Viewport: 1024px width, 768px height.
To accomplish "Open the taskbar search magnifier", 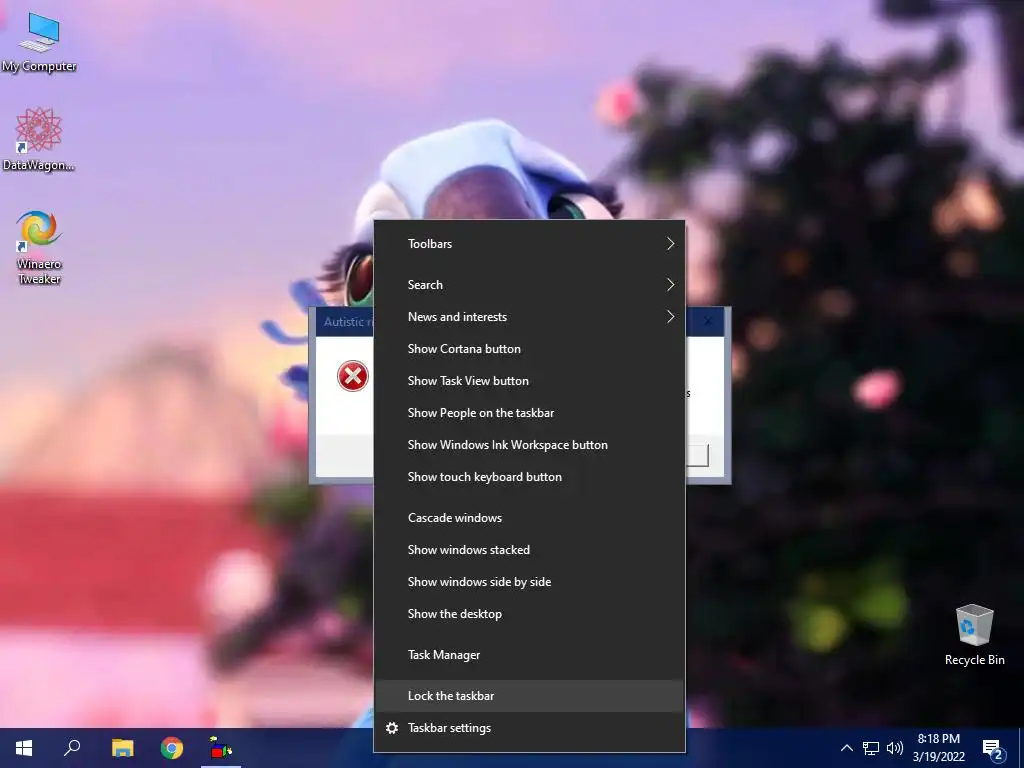I will tap(72, 748).
